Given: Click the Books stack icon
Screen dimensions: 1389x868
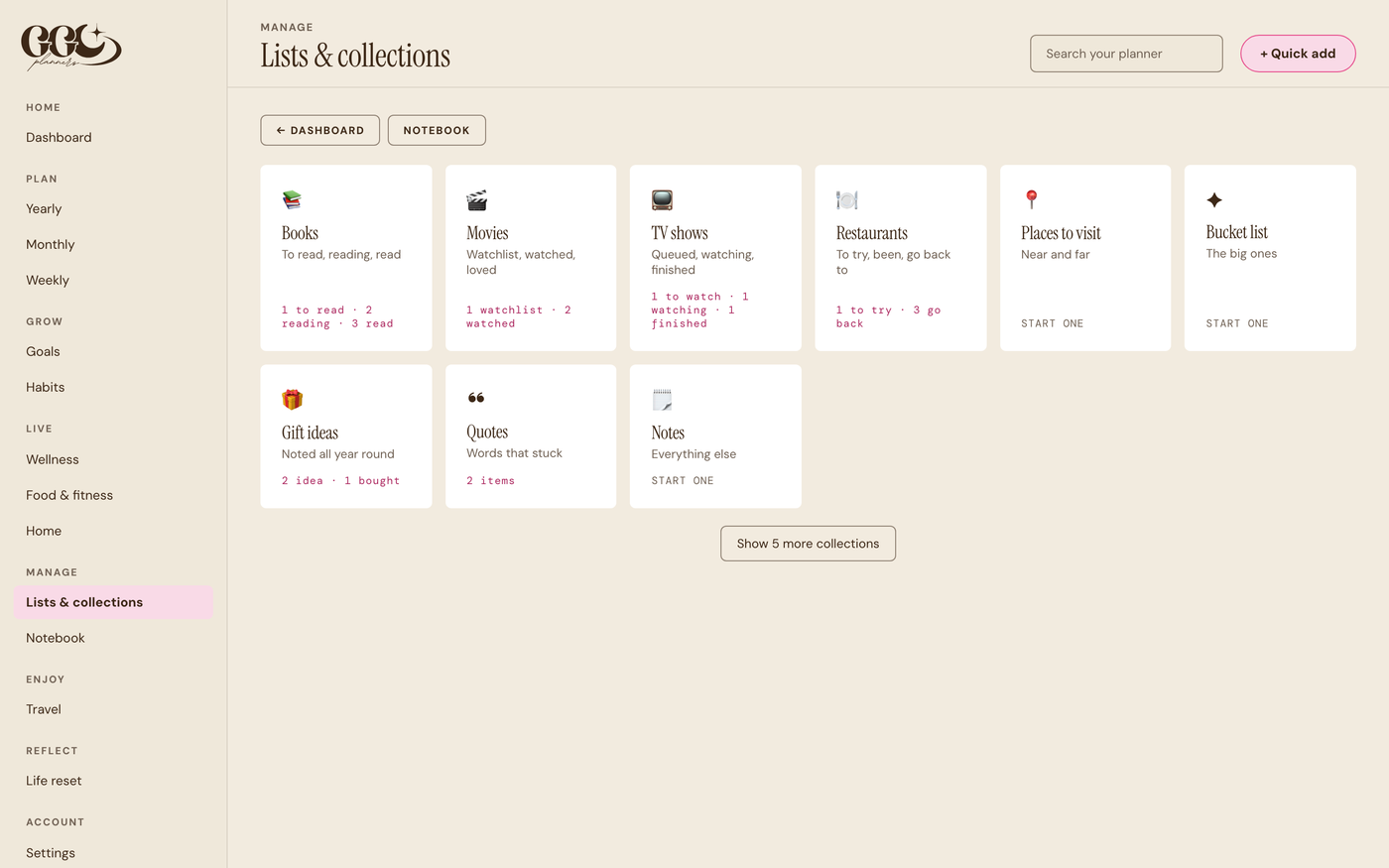Looking at the screenshot, I should click(292, 199).
